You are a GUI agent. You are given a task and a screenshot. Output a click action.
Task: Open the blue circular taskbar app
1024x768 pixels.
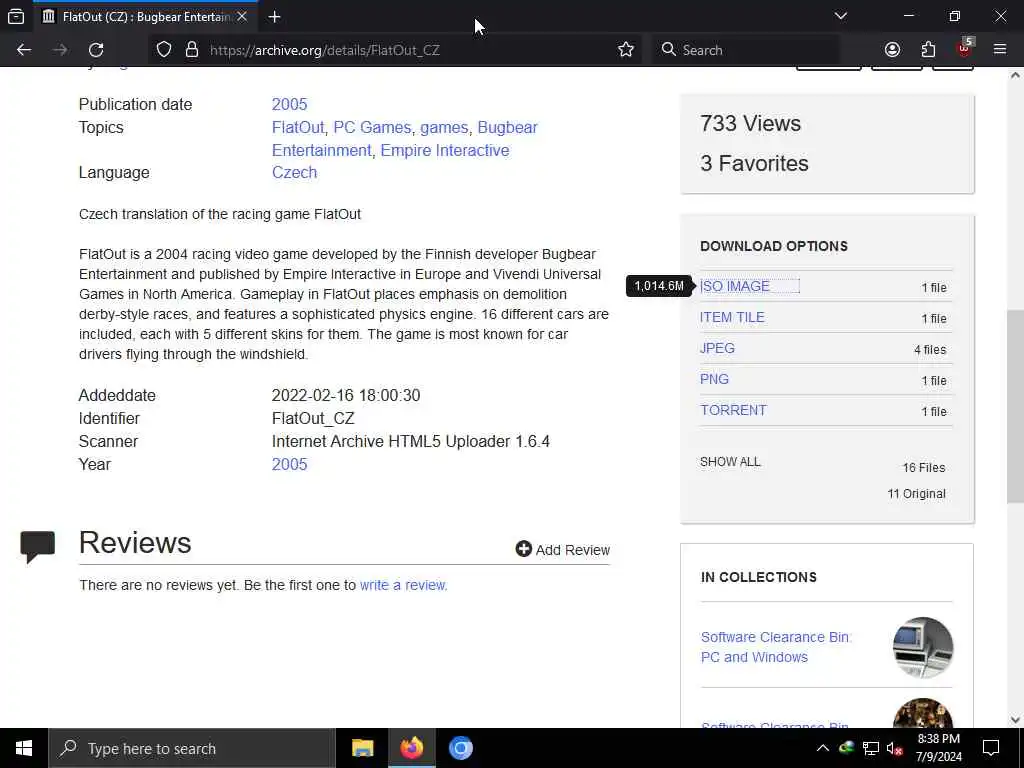point(460,748)
